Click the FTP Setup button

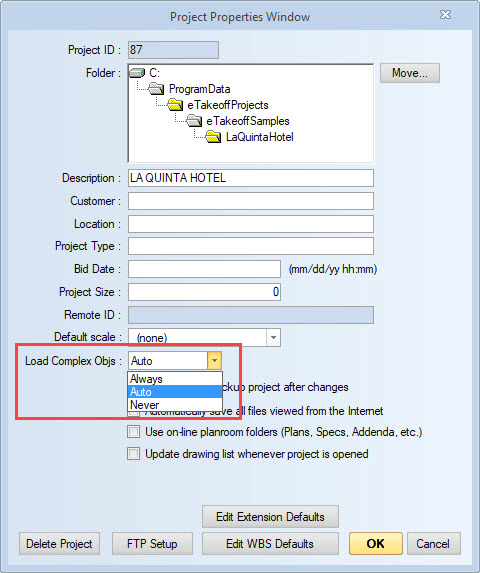click(152, 544)
